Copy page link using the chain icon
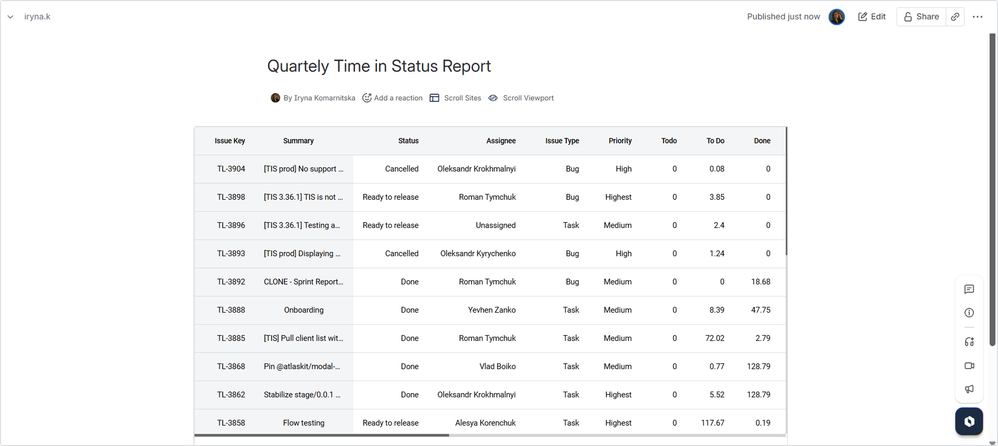This screenshot has width=998, height=446. [x=955, y=17]
